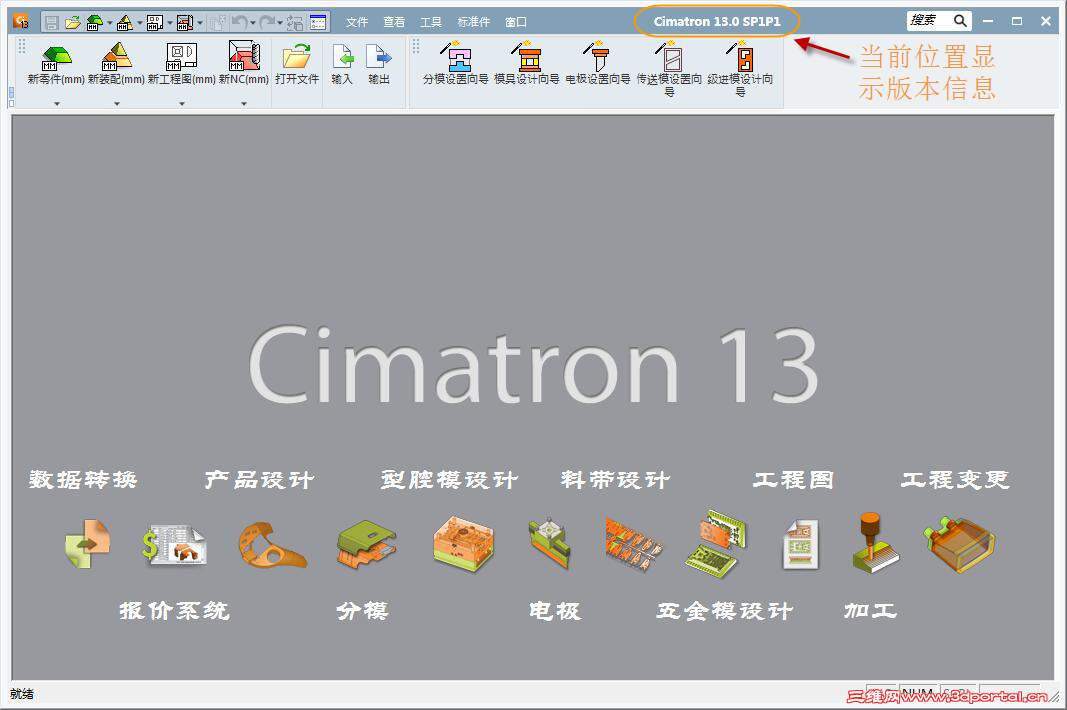Open the 分模 parting icon

pos(367,545)
